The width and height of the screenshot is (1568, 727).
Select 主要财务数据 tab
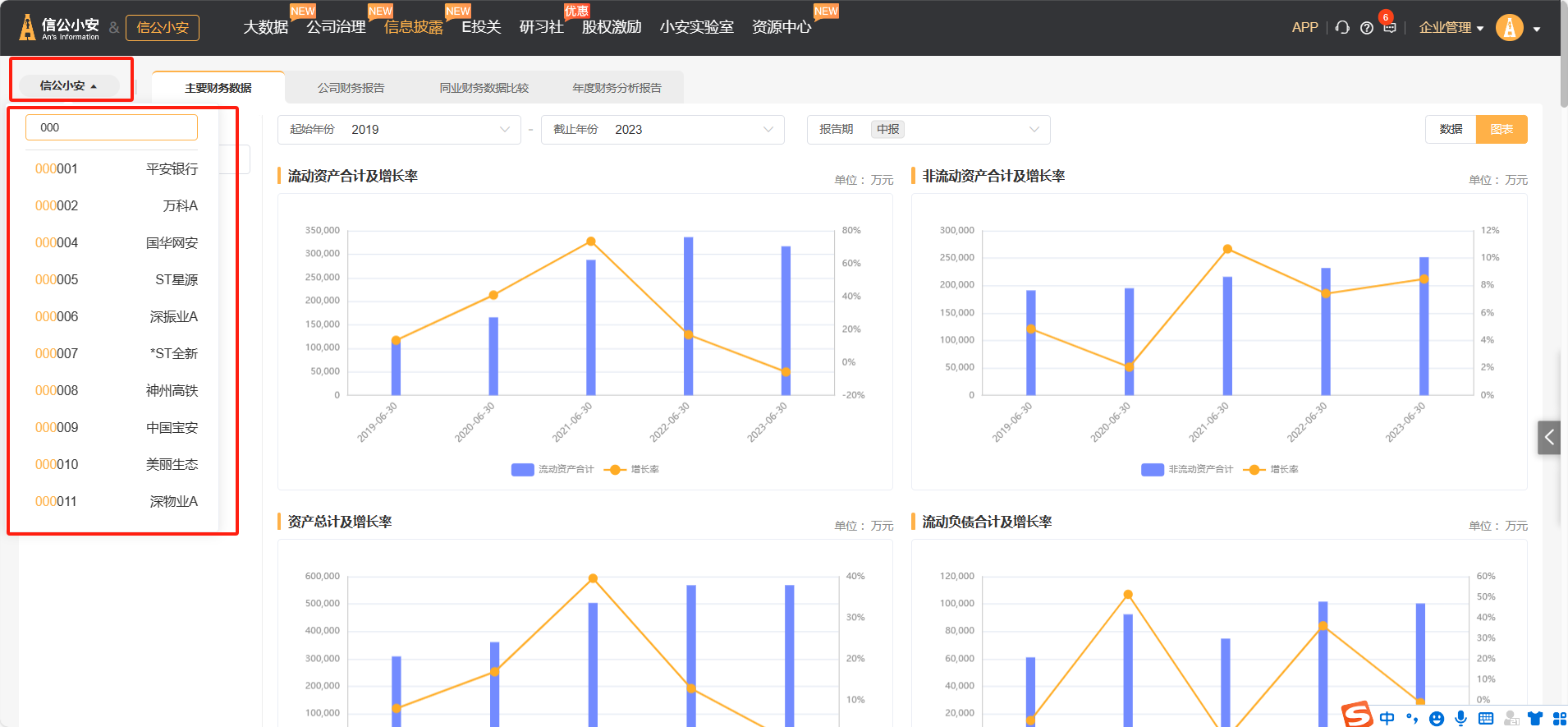click(218, 87)
